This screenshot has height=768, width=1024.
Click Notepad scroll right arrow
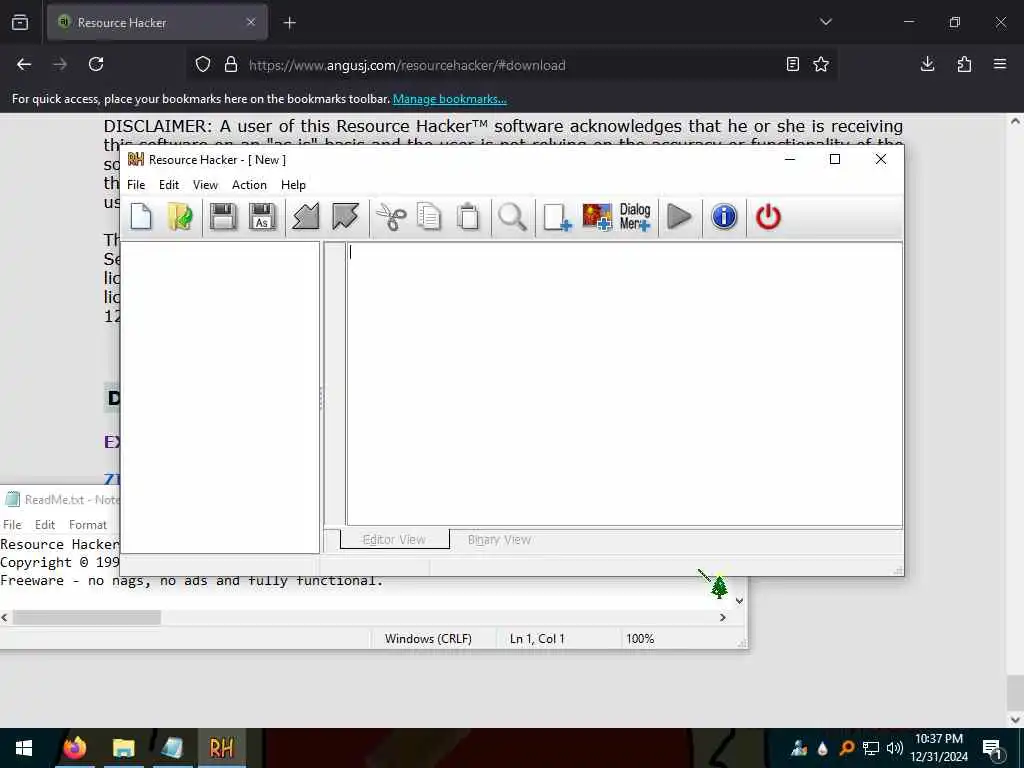[x=722, y=617]
